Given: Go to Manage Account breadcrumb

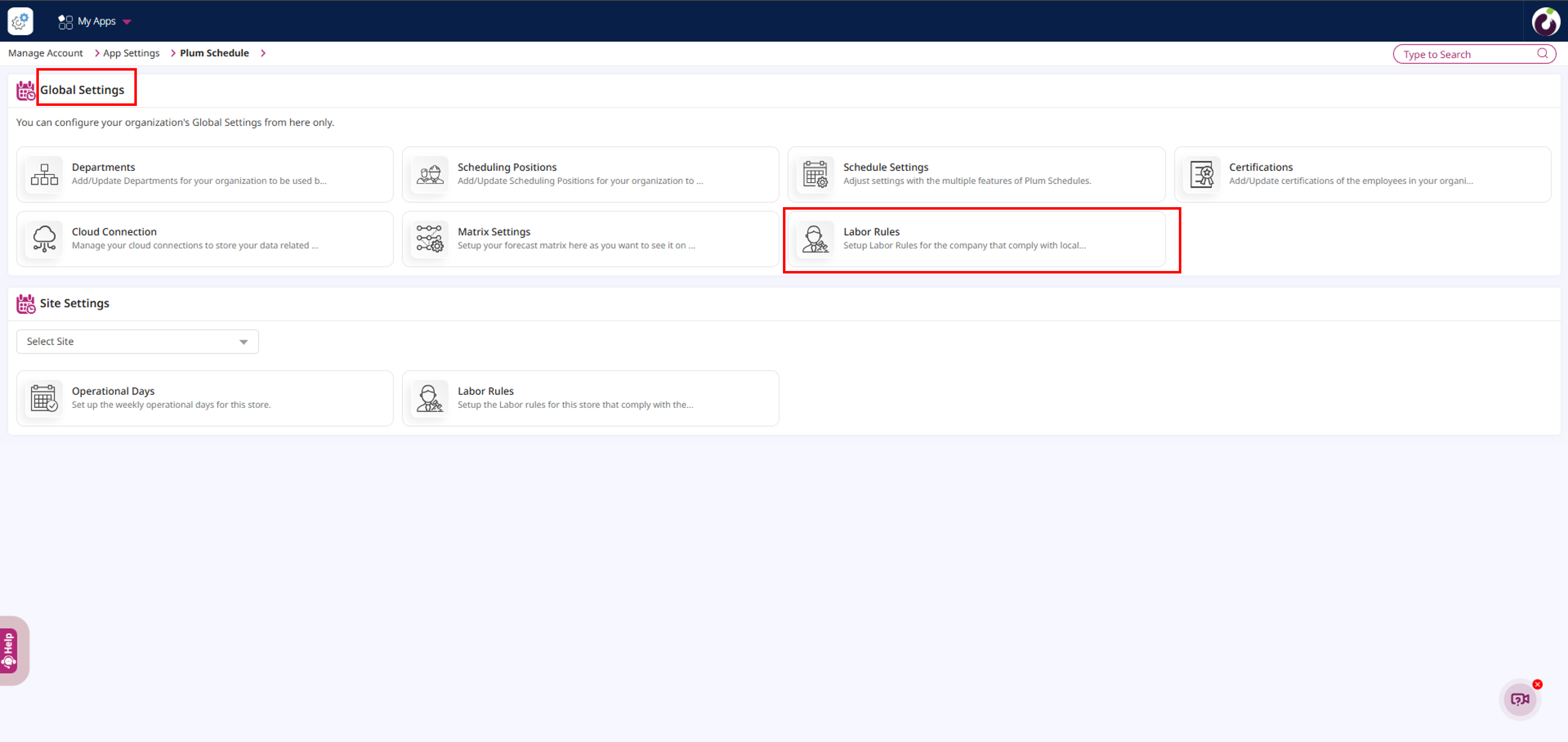Looking at the screenshot, I should tap(46, 53).
